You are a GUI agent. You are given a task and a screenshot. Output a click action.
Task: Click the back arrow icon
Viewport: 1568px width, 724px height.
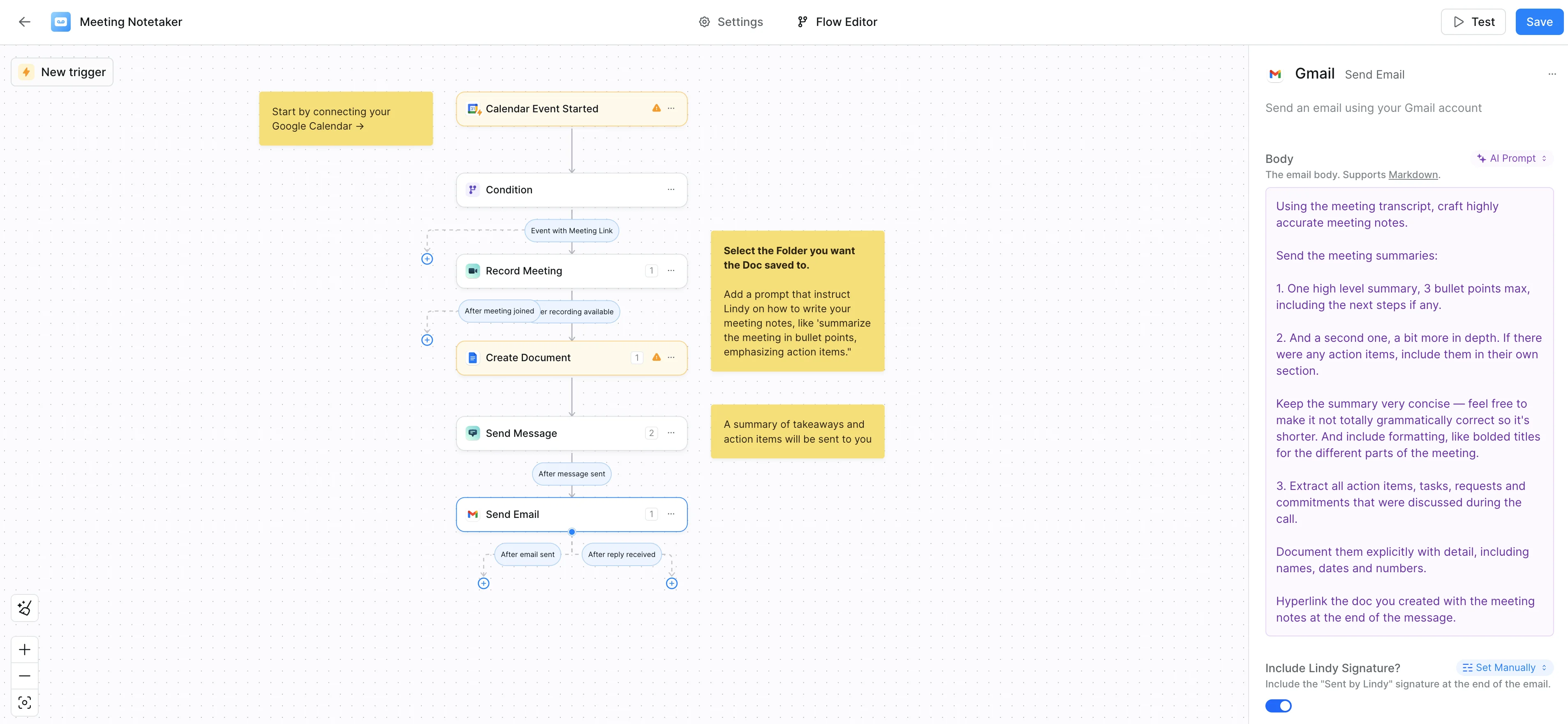tap(24, 22)
